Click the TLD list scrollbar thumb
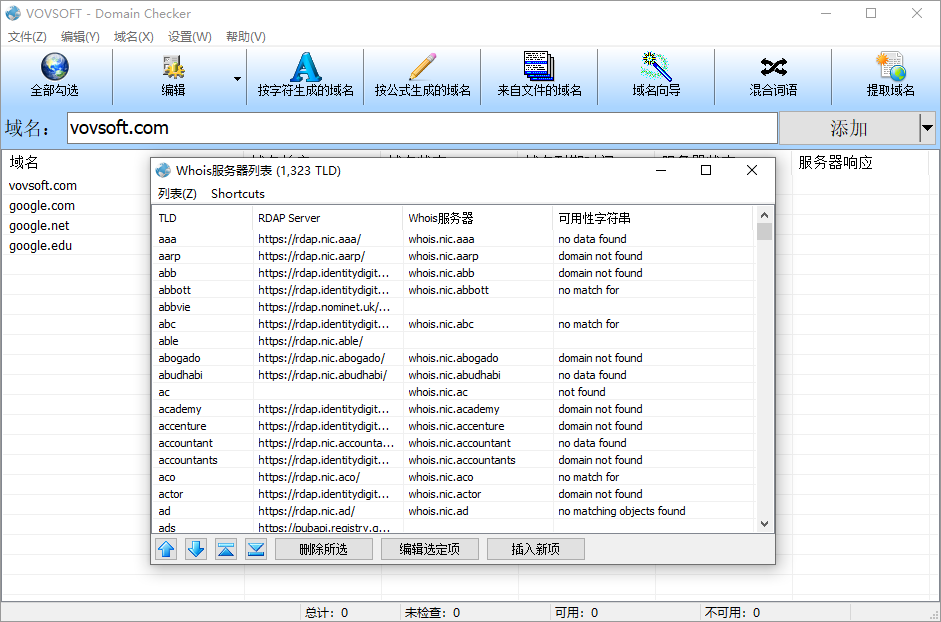The width and height of the screenshot is (941, 622). coord(764,232)
